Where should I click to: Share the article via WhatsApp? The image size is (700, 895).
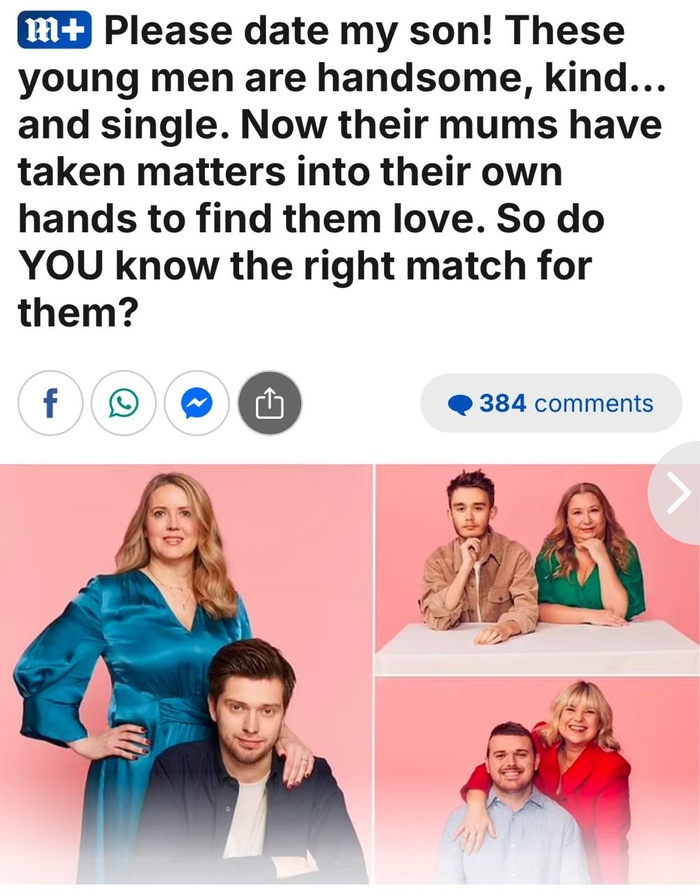[123, 403]
